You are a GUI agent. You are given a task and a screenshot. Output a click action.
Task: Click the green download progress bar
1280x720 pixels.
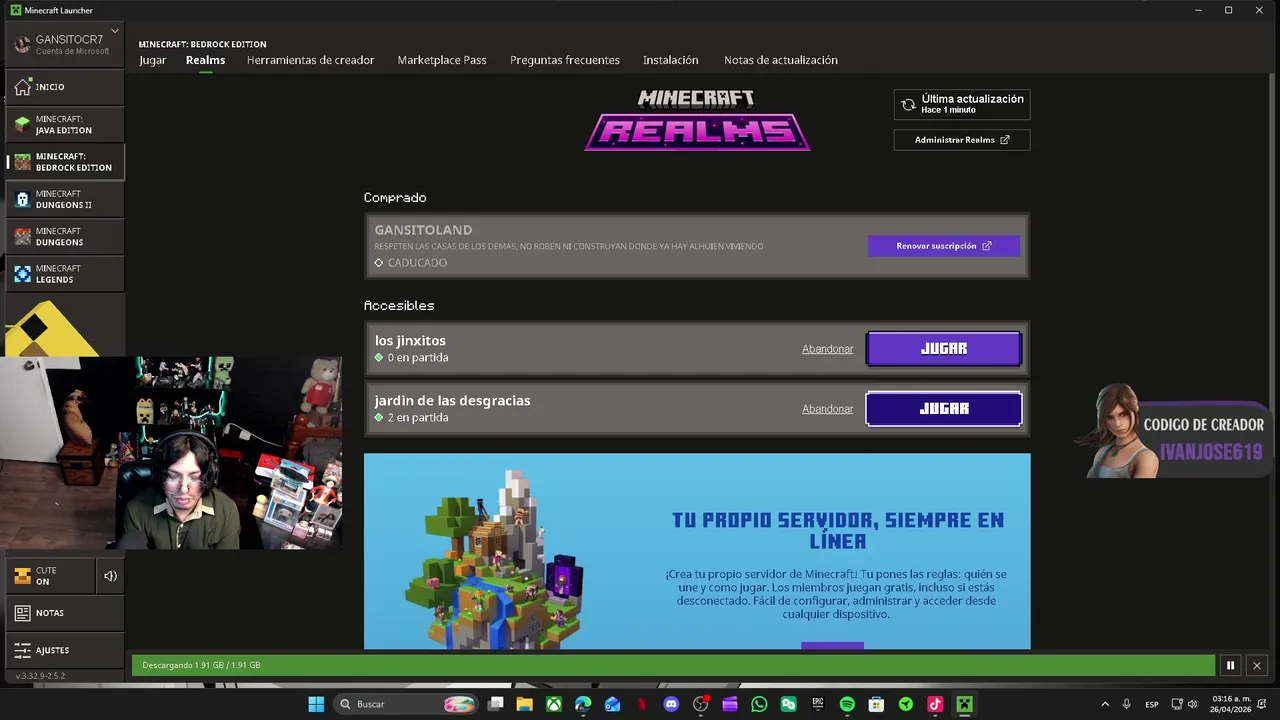(x=673, y=665)
